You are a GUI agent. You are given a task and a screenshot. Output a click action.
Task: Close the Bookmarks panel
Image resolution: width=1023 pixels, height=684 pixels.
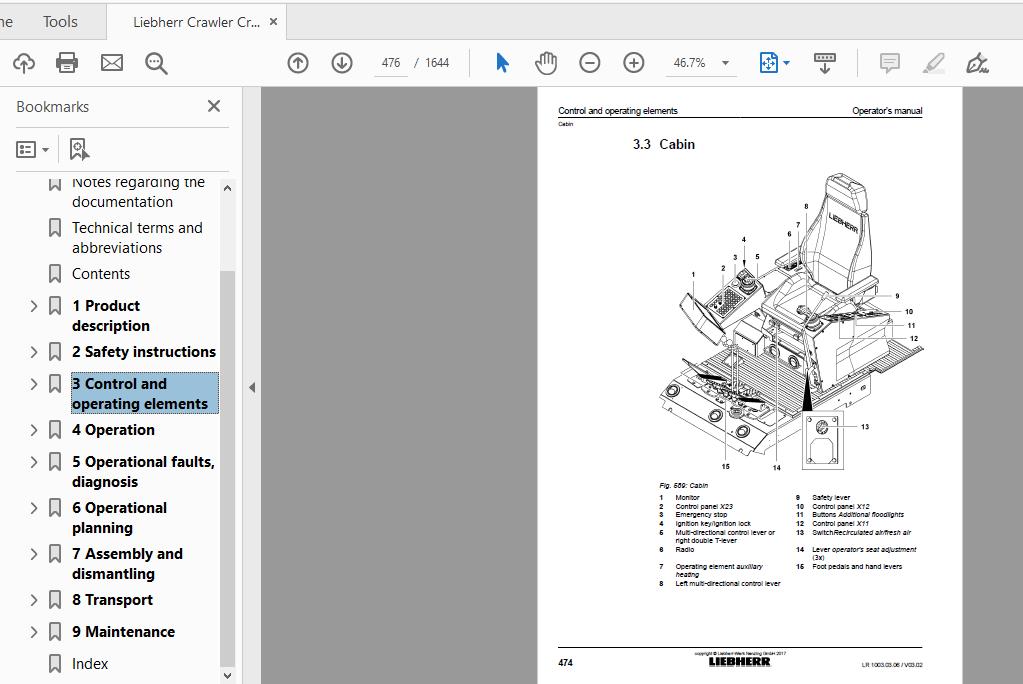pos(214,106)
